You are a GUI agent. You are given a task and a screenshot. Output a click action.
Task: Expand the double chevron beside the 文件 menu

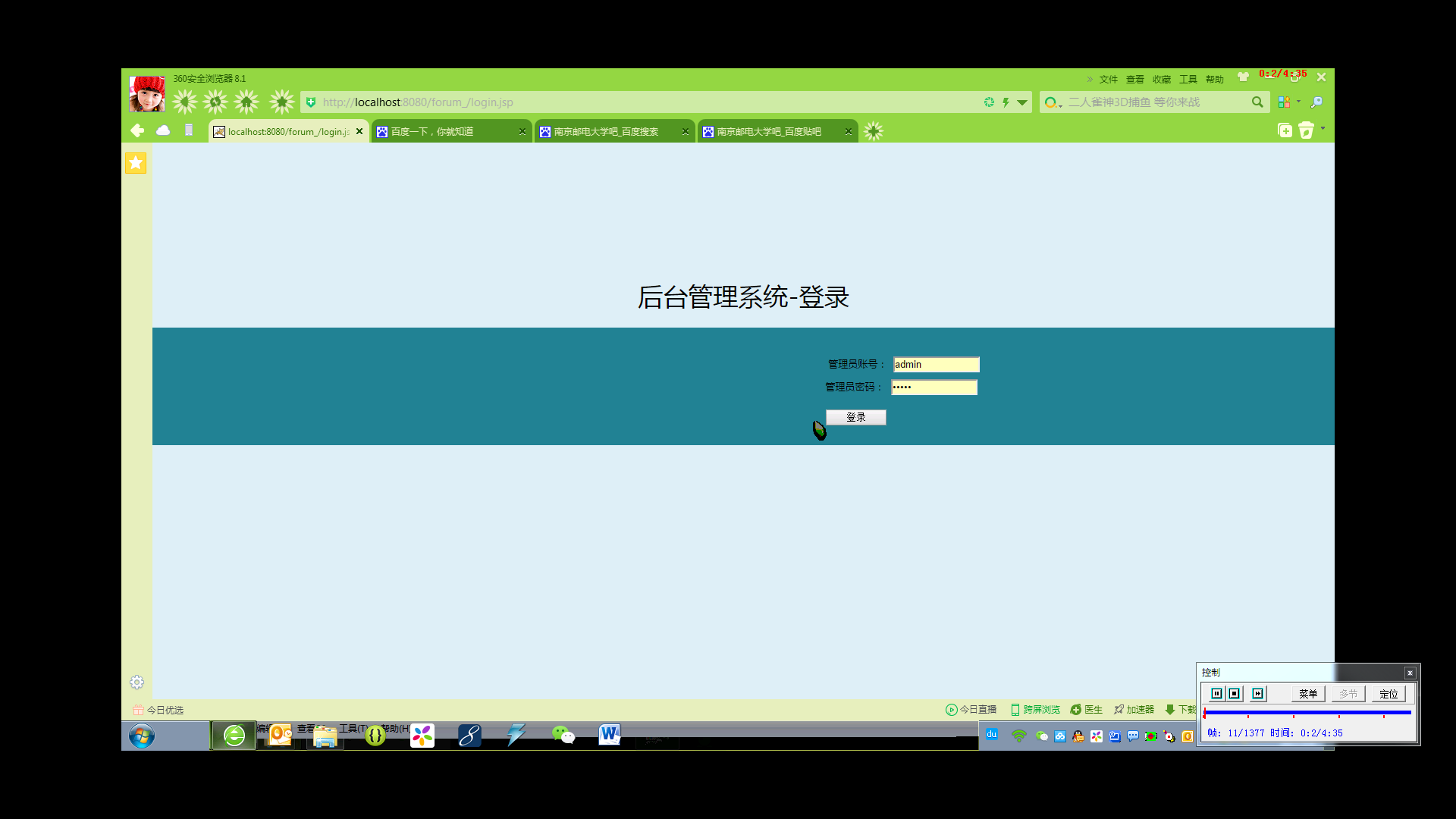pyautogui.click(x=1090, y=79)
